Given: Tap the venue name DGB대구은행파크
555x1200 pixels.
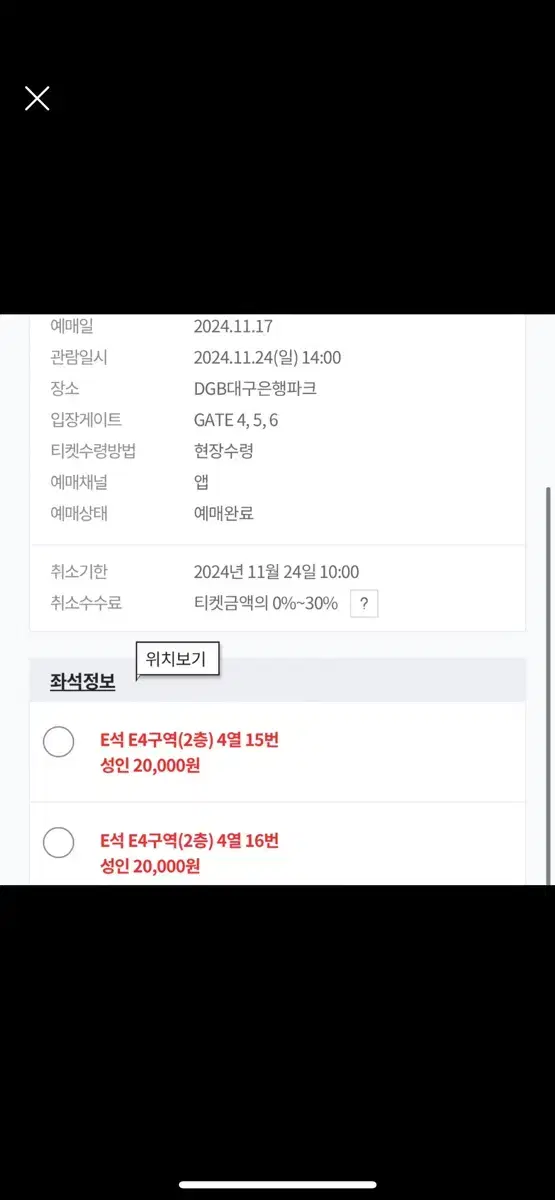Looking at the screenshot, I should [255, 388].
